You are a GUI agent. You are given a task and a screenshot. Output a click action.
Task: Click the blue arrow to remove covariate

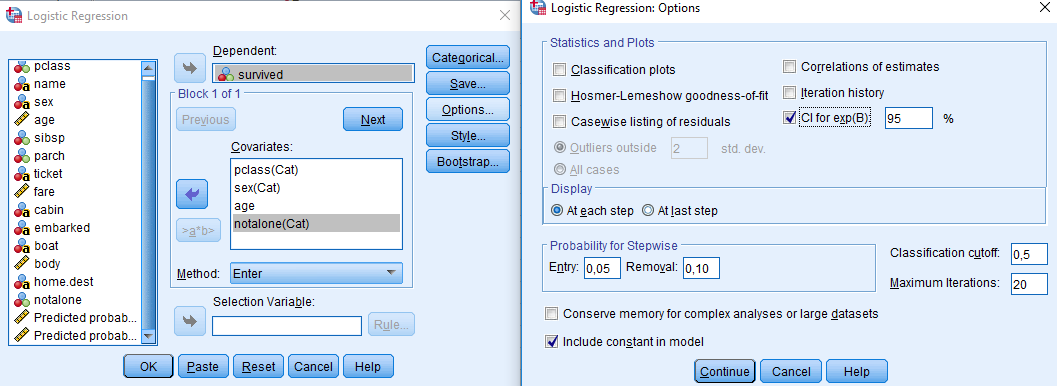pyautogui.click(x=191, y=195)
